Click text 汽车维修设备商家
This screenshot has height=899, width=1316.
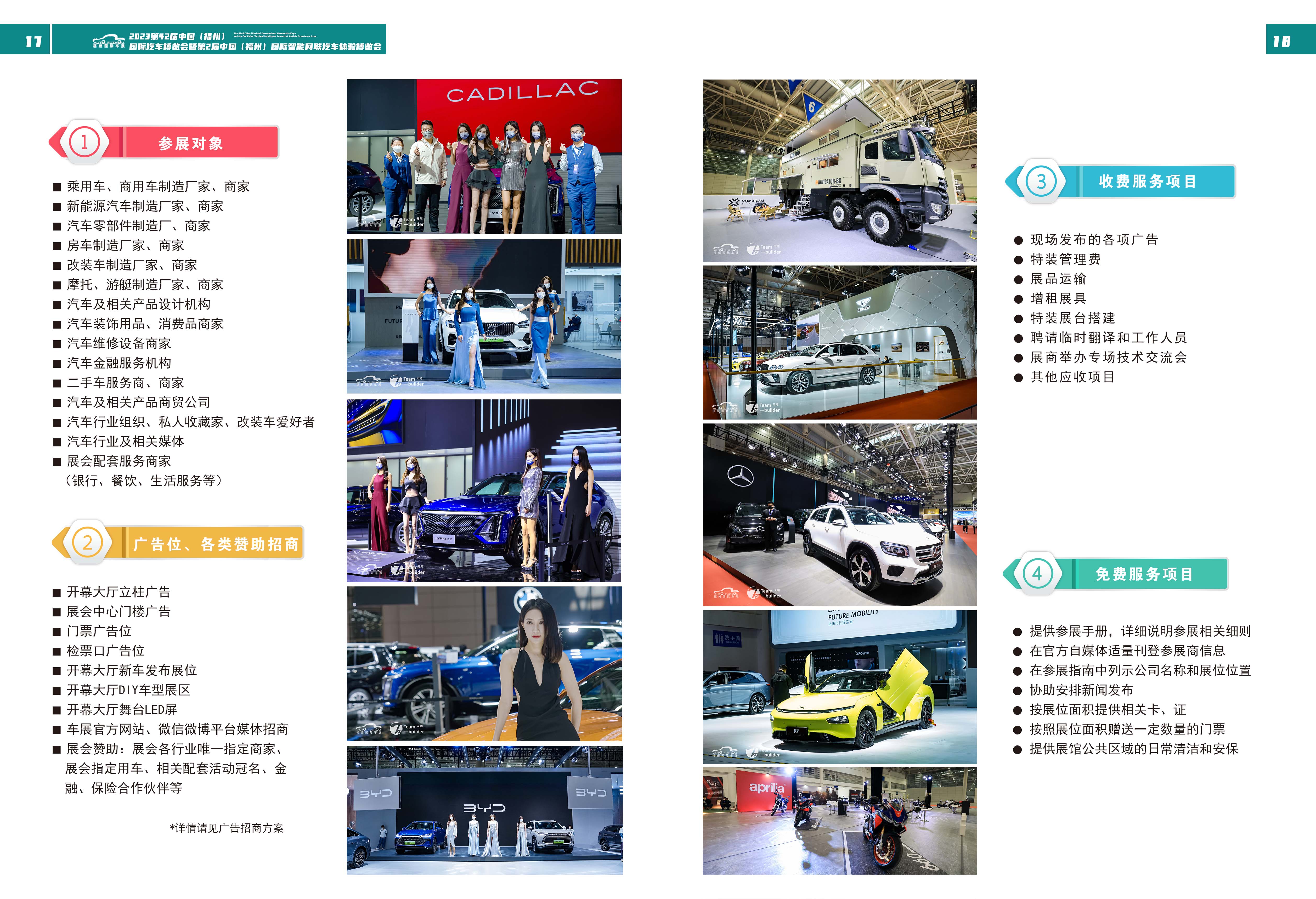tap(119, 343)
